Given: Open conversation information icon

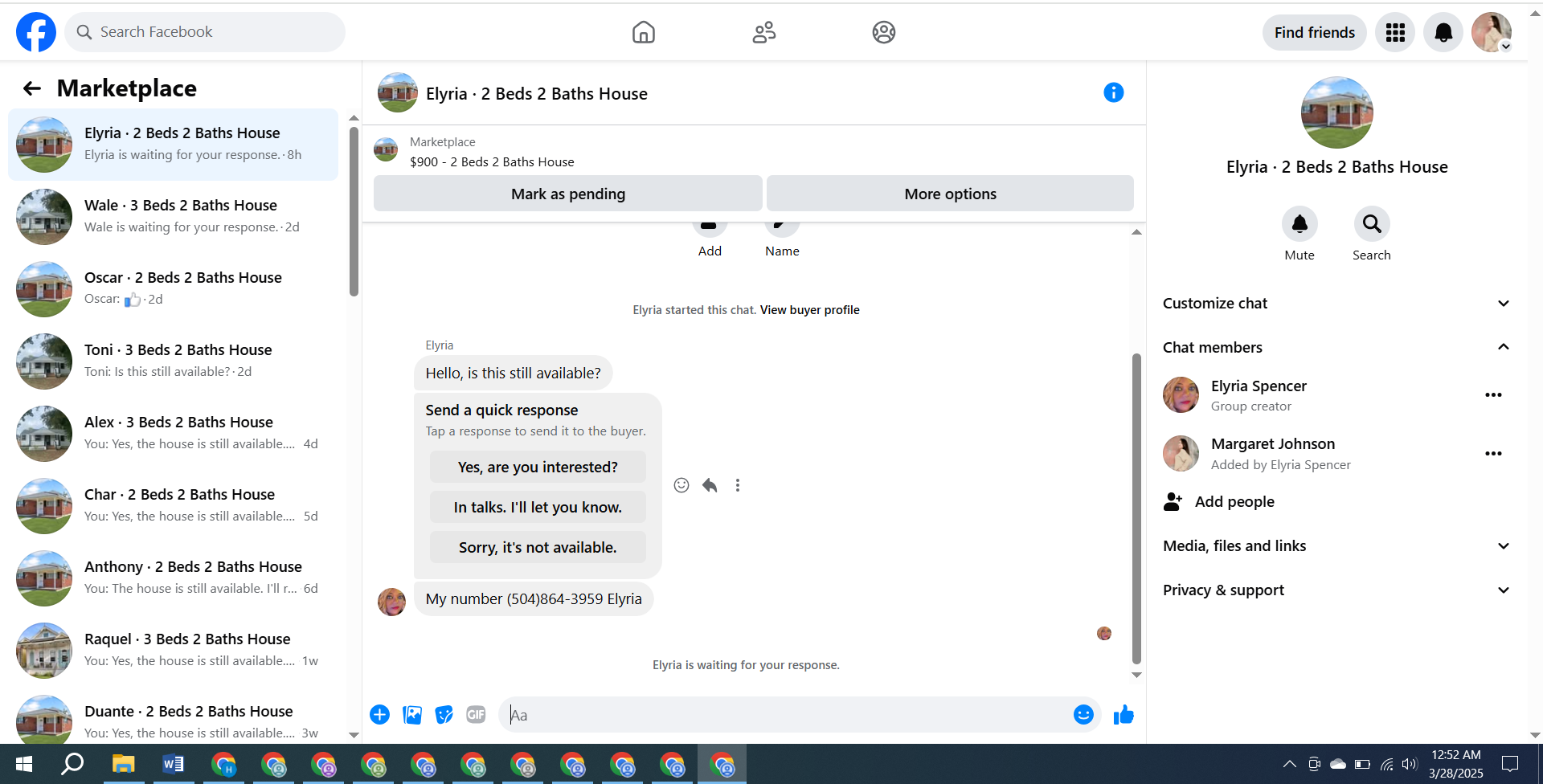Looking at the screenshot, I should tap(1113, 92).
